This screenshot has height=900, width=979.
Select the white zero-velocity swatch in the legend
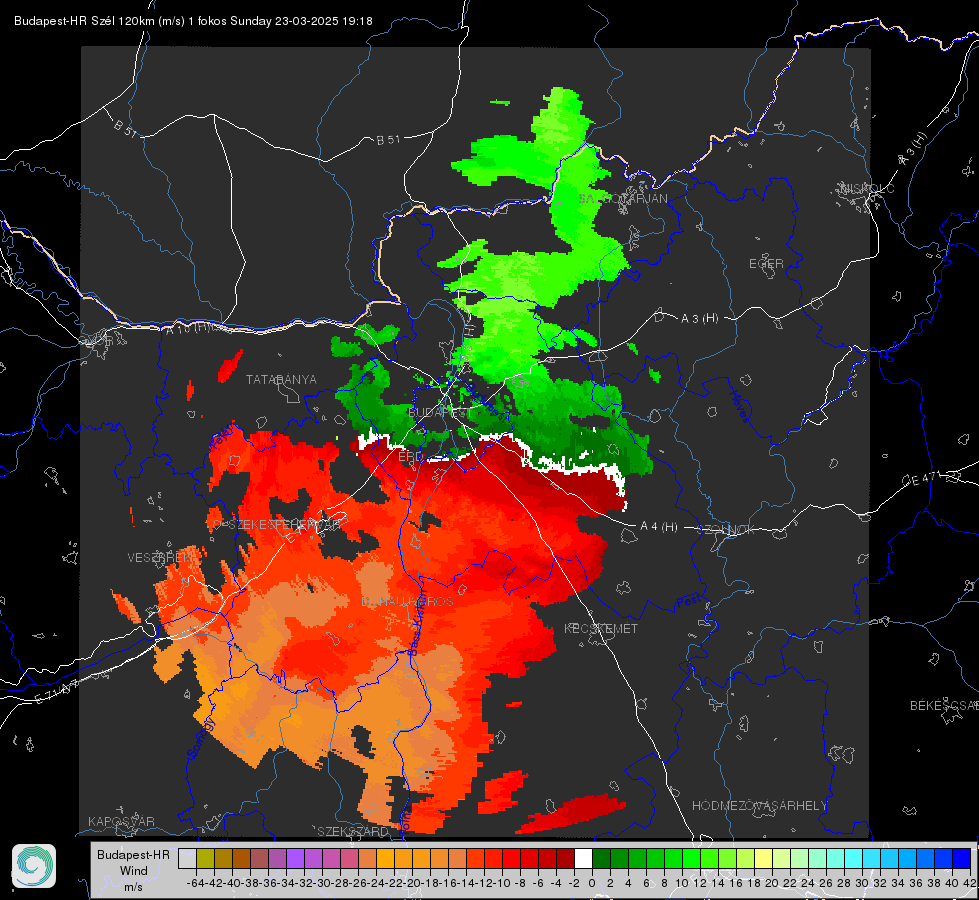(x=583, y=858)
